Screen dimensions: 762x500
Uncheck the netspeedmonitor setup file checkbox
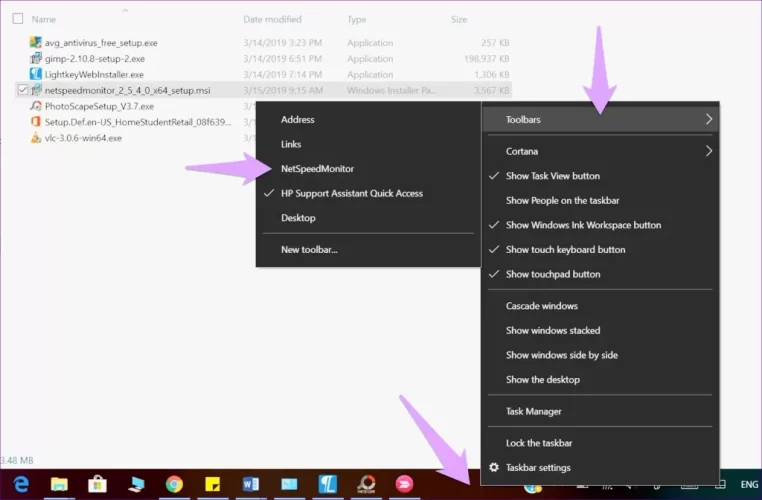pos(22,90)
